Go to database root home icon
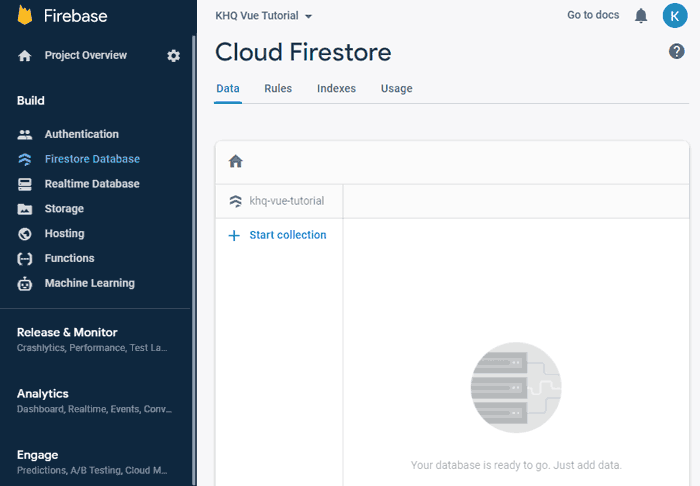 235,161
